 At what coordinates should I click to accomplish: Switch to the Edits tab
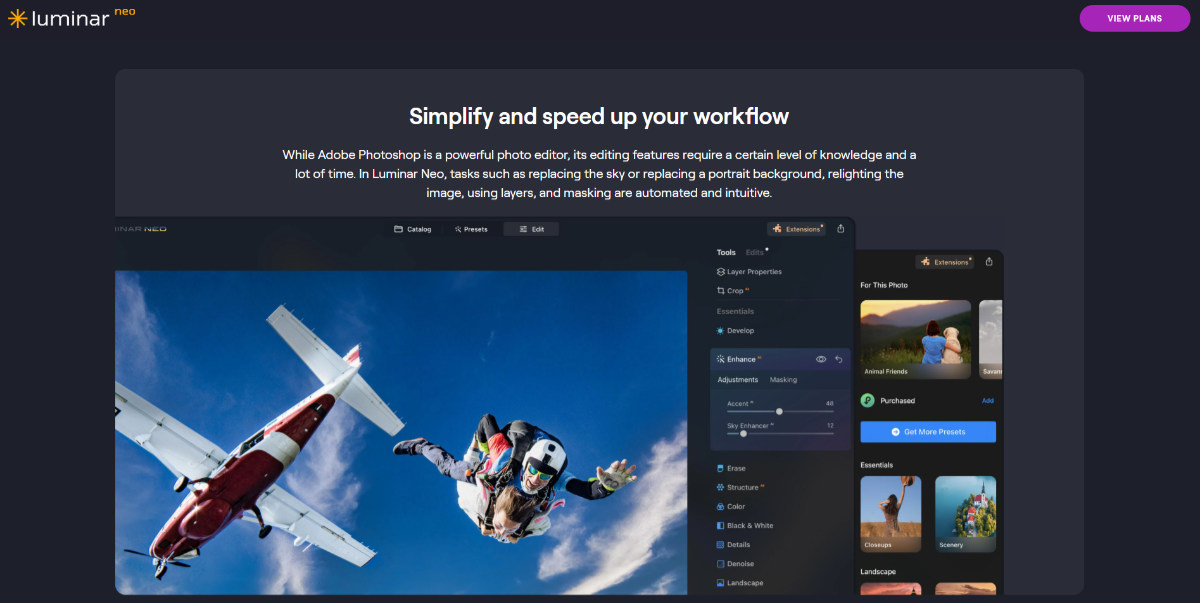tap(755, 252)
